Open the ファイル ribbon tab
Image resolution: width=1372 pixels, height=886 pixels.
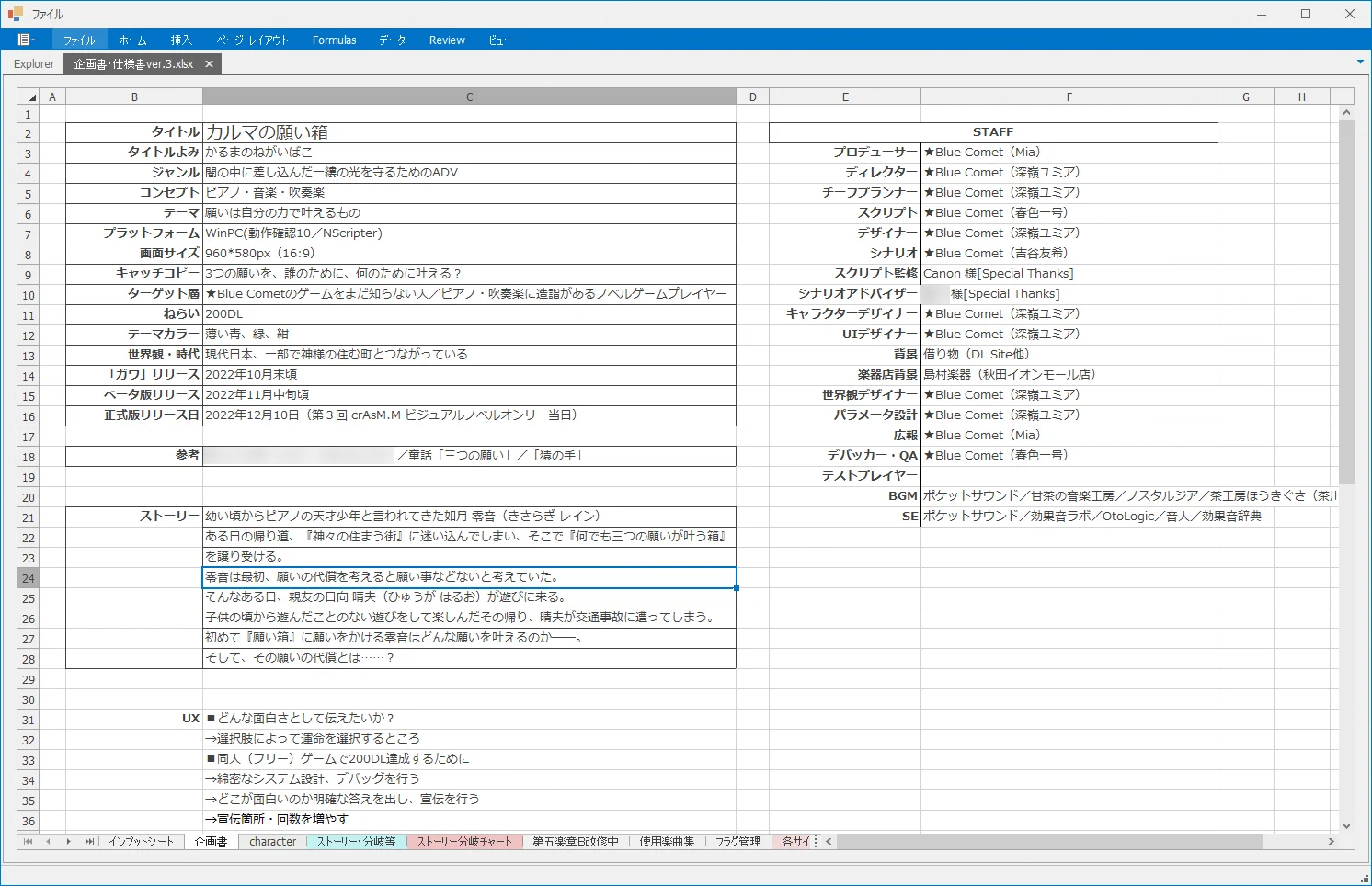click(79, 40)
